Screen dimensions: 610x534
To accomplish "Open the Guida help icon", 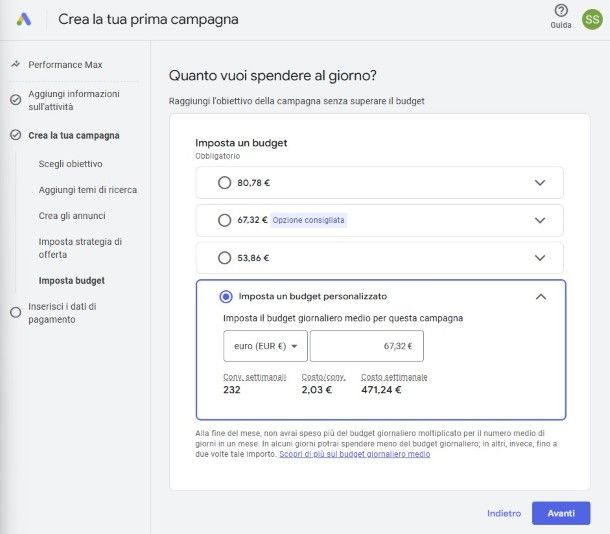I will 561,11.
